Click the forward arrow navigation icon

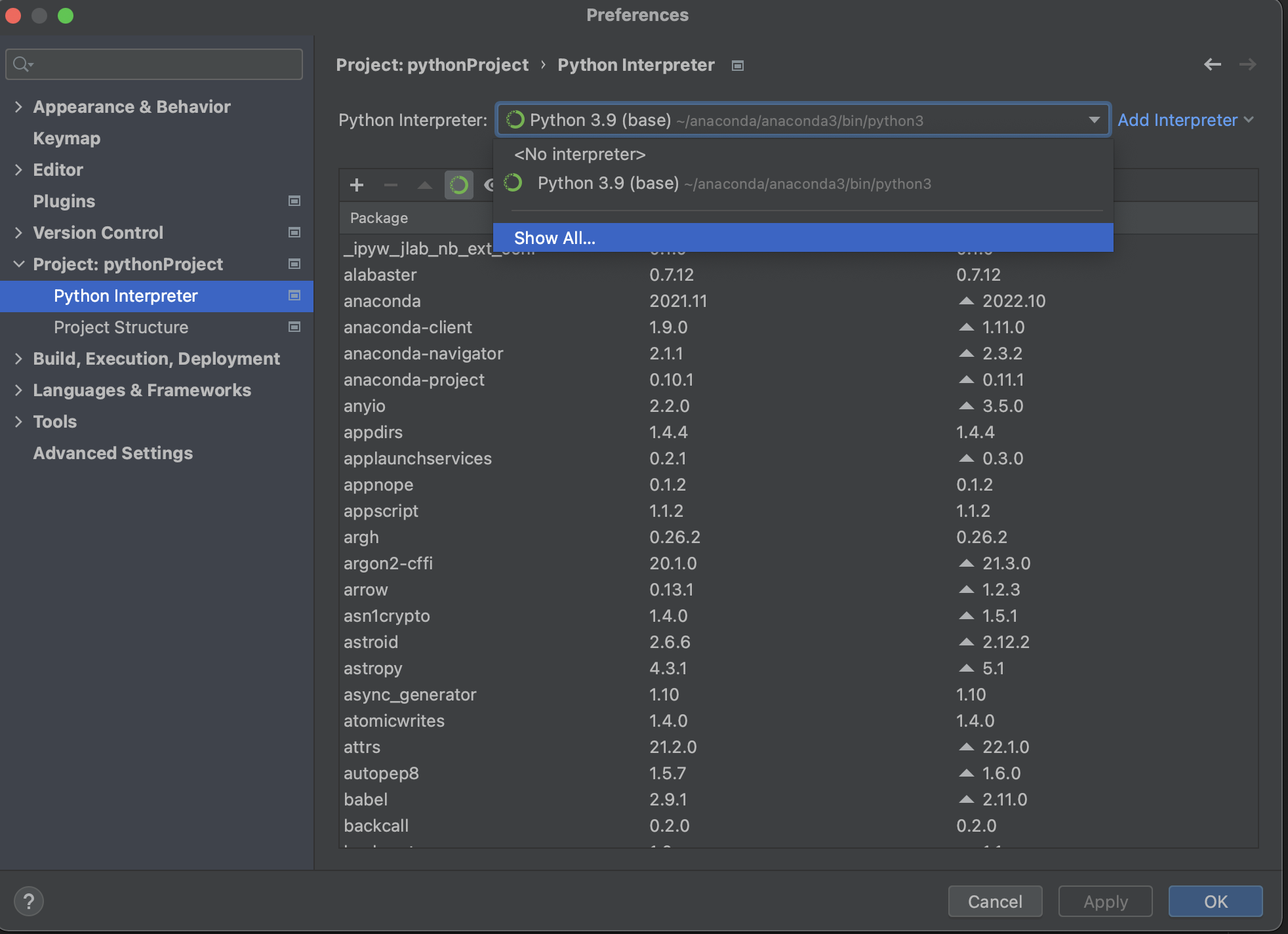click(x=1247, y=64)
